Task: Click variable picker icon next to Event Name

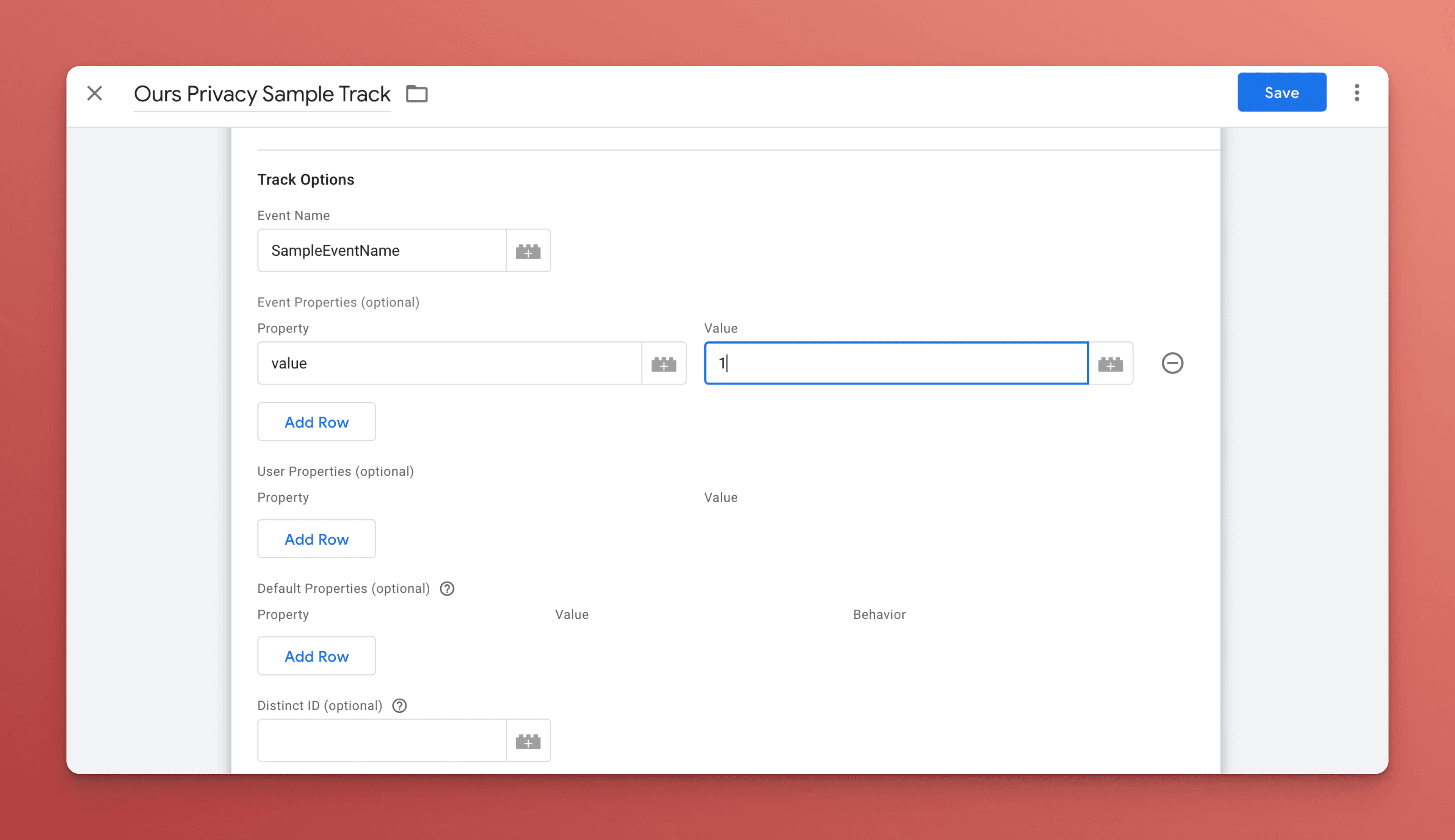Action: click(528, 250)
